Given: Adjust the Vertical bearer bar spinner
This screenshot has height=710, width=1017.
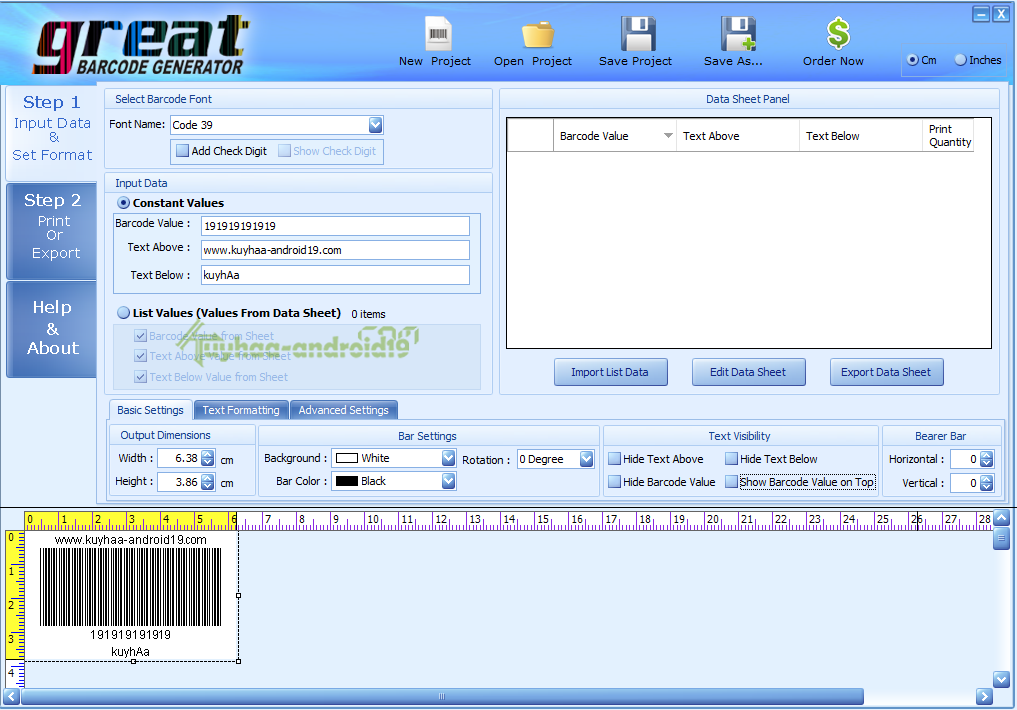Looking at the screenshot, I should (987, 483).
